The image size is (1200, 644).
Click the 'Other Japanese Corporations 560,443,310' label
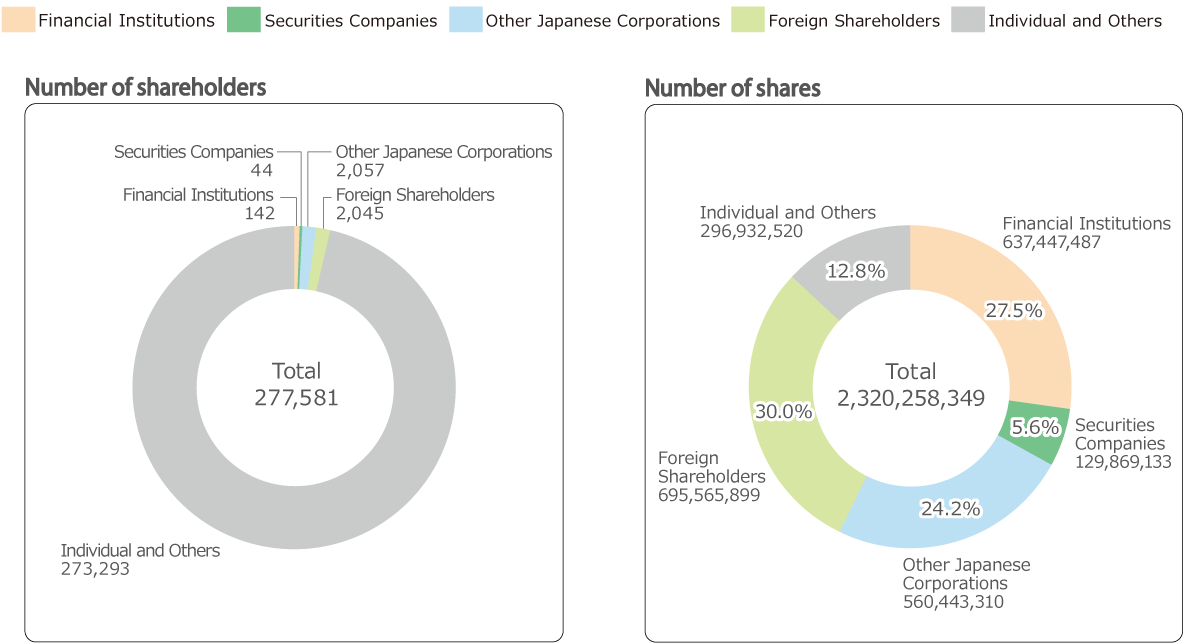pyautogui.click(x=966, y=583)
